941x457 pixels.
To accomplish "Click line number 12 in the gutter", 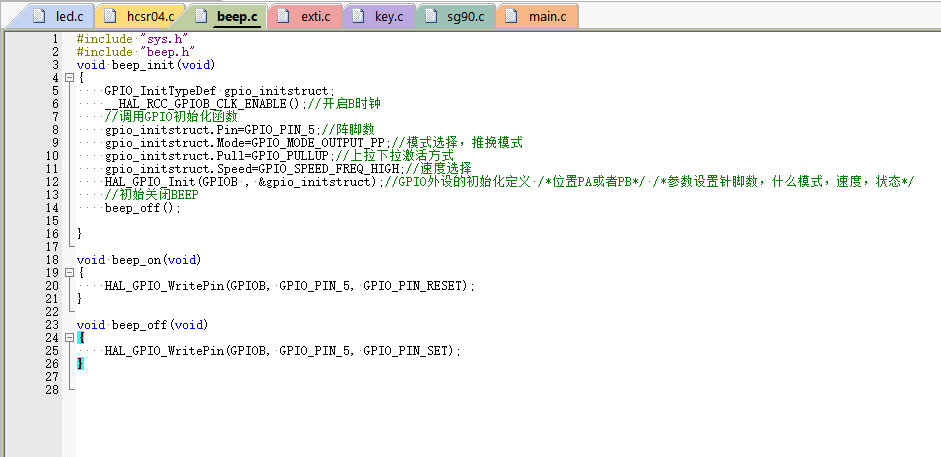I will [52, 182].
